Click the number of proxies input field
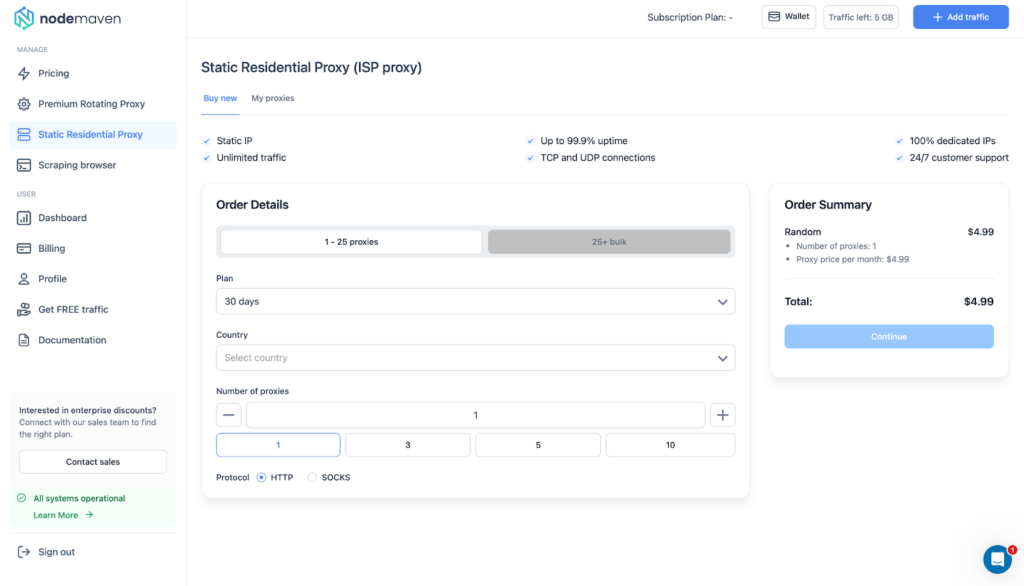This screenshot has height=586, width=1024. (475, 415)
